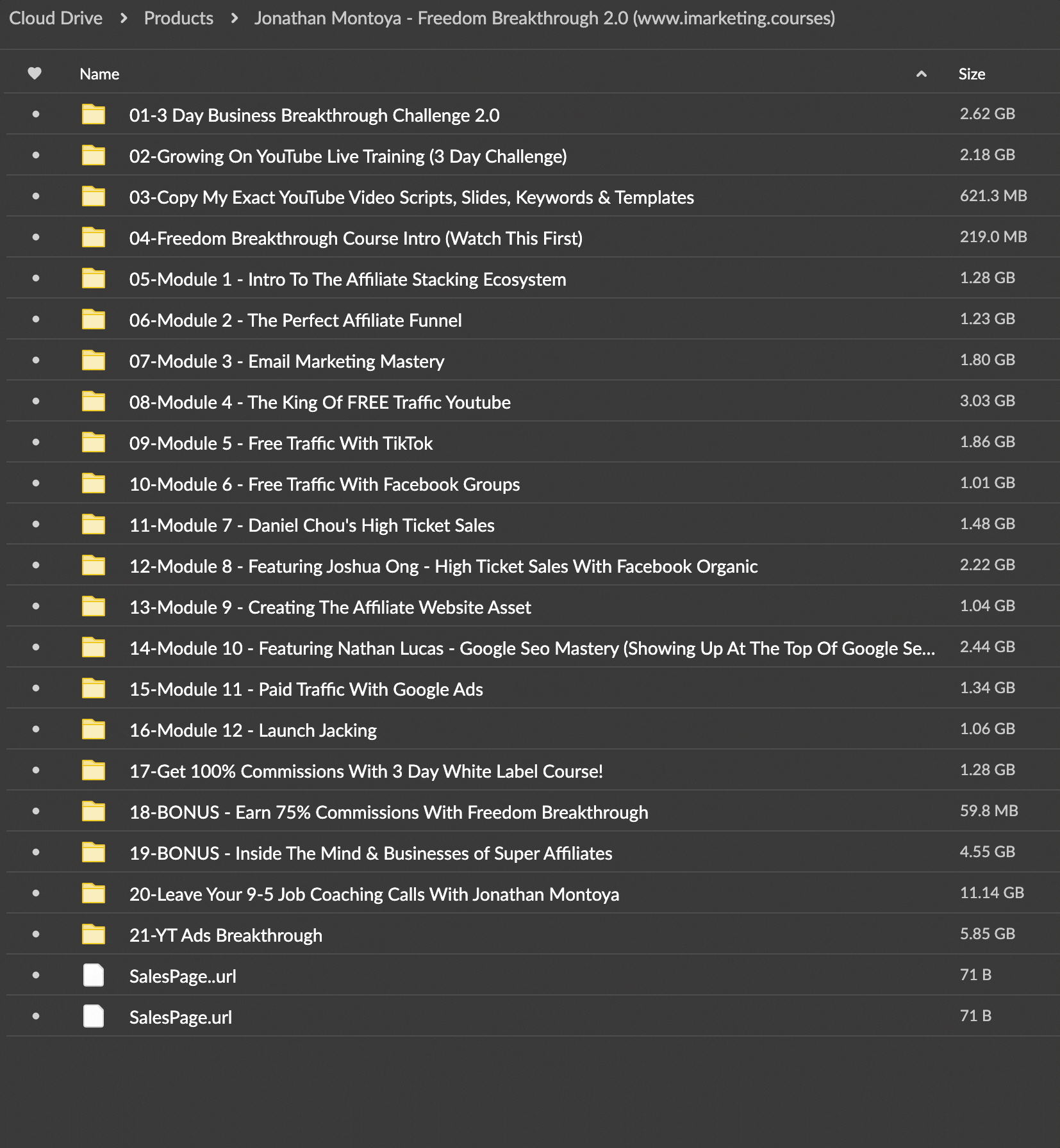This screenshot has height=1148, width=1060.
Task: Open folder icon for 11-Module 7 Daniel Chou
Action: (94, 525)
